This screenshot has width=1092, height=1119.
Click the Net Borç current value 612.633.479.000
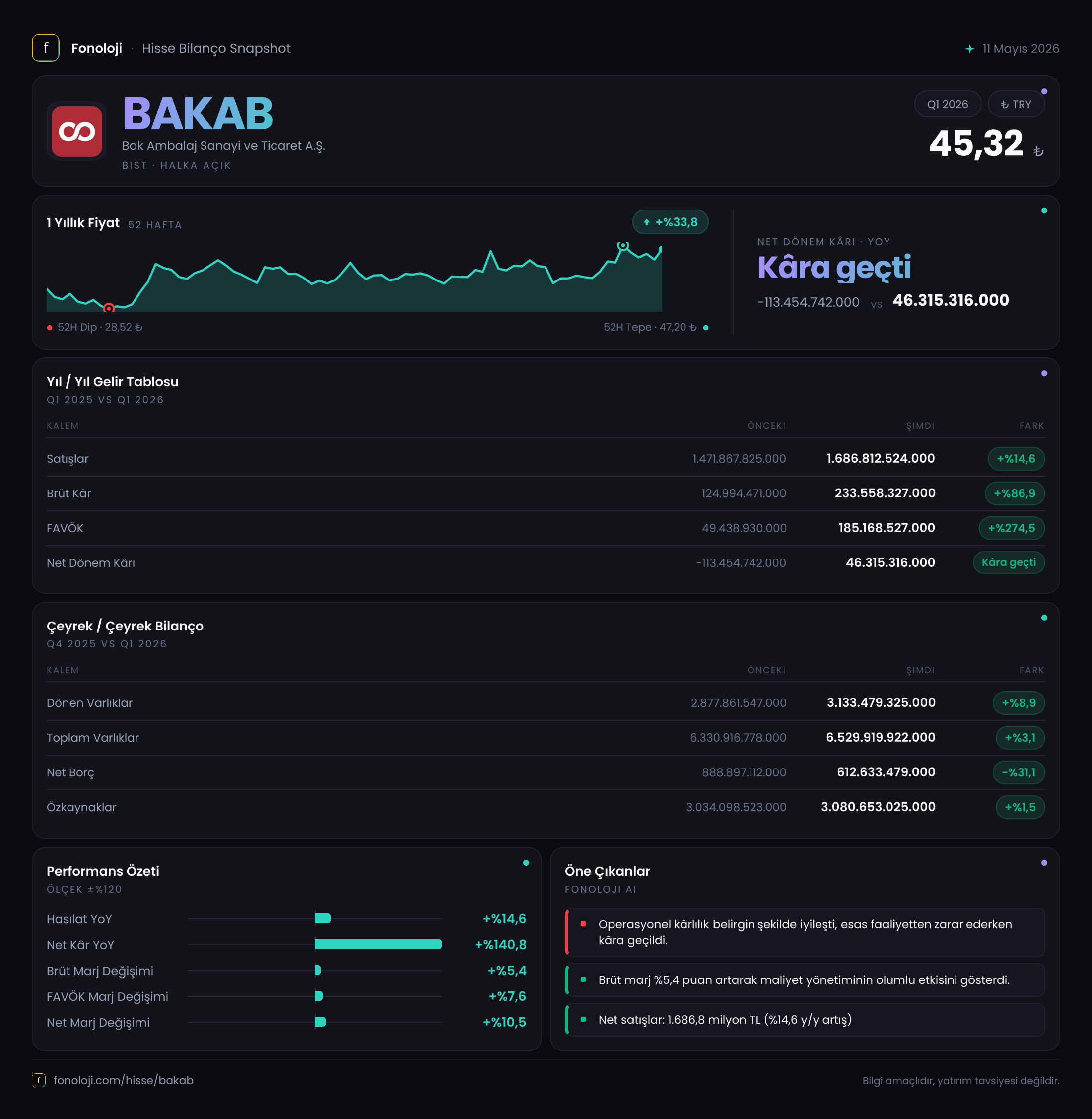(x=886, y=772)
